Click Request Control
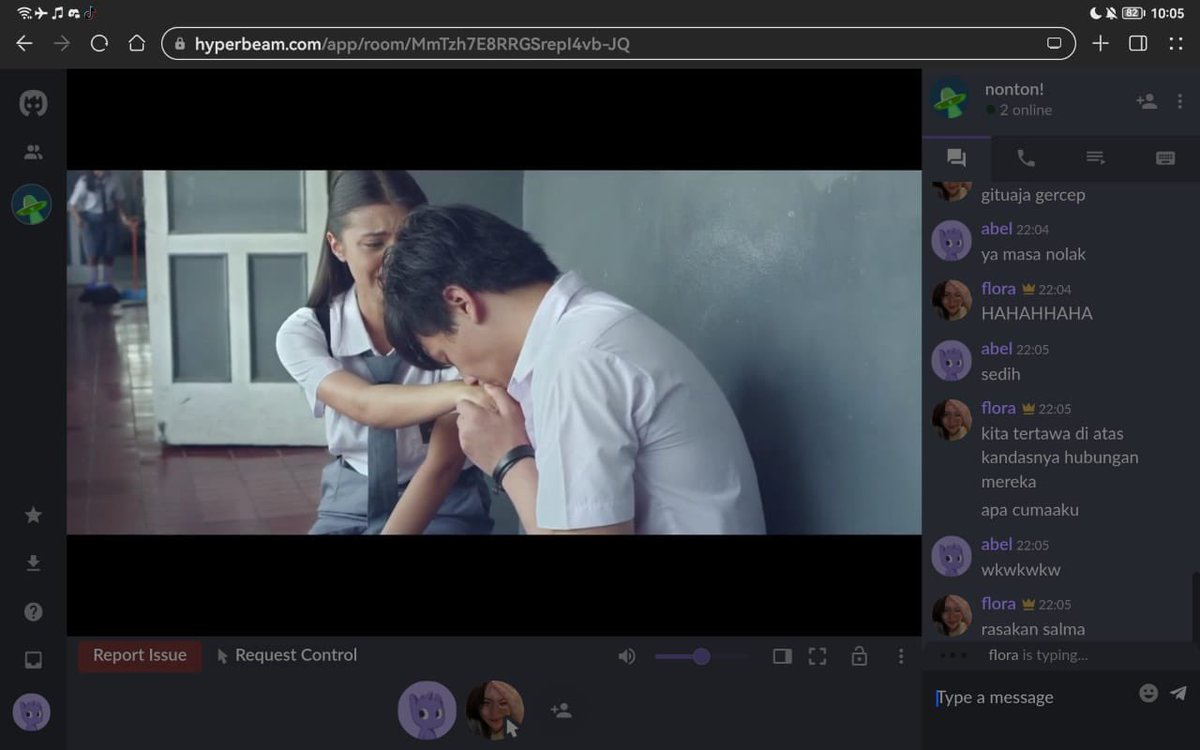 click(x=287, y=656)
